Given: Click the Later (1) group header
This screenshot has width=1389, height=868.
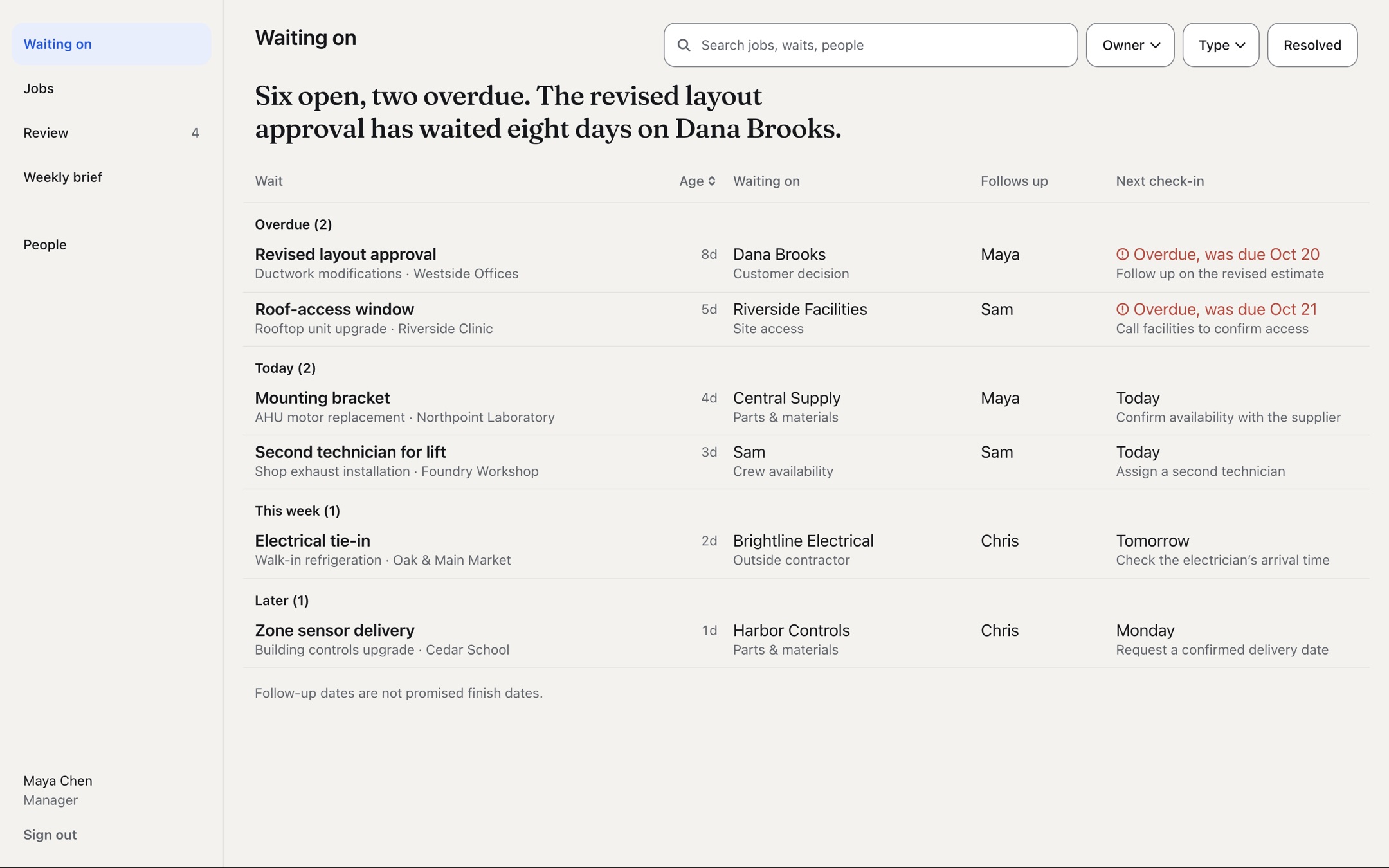Looking at the screenshot, I should coord(282,600).
